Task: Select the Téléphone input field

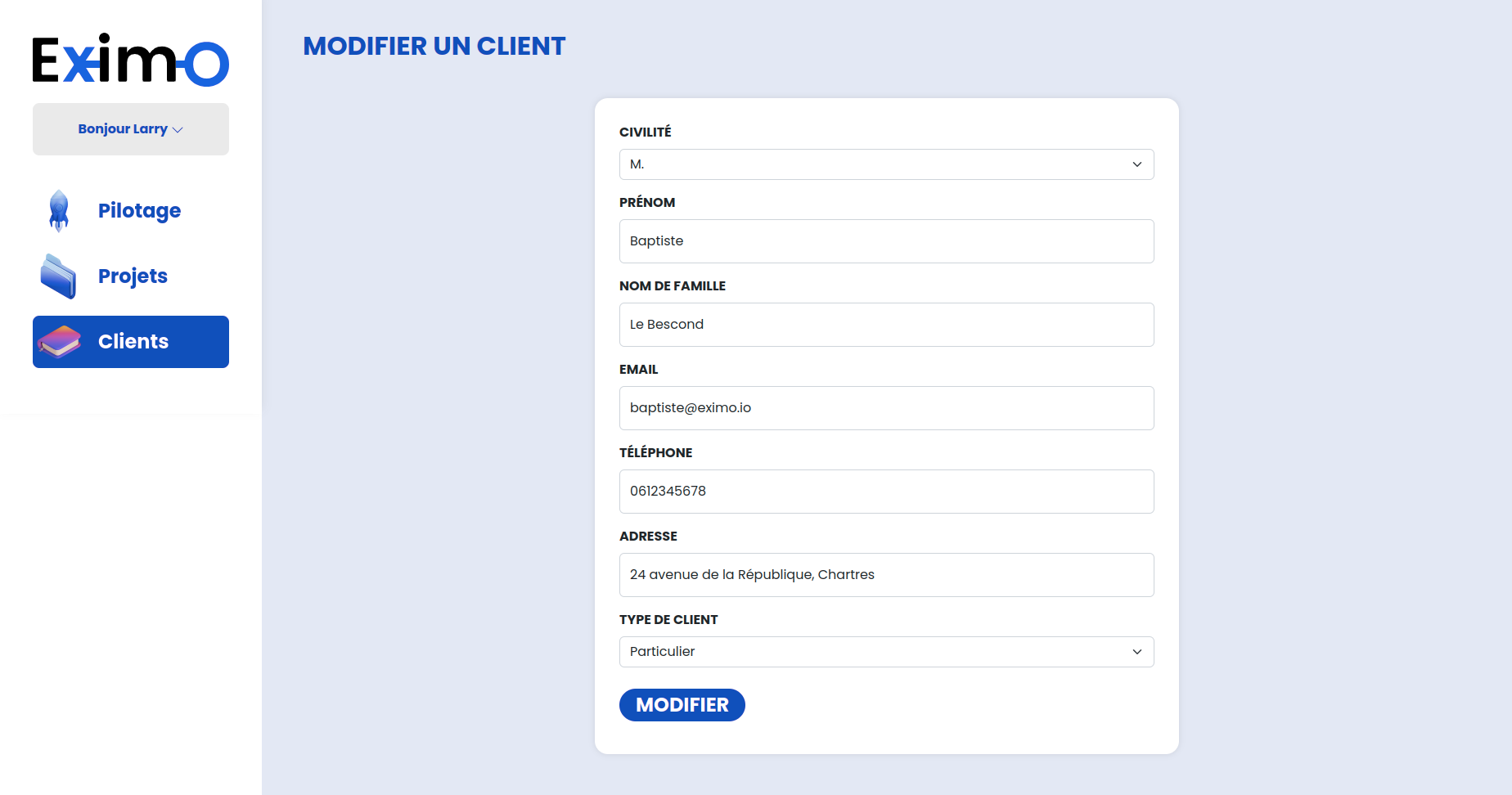Action: (886, 492)
